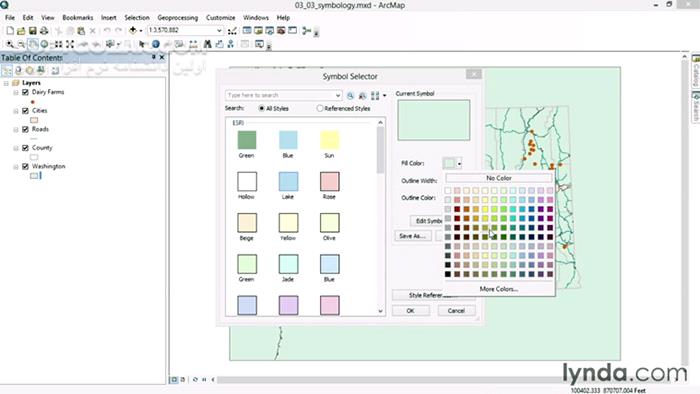Click the Open folder icon in toolbar

[x=21, y=31]
